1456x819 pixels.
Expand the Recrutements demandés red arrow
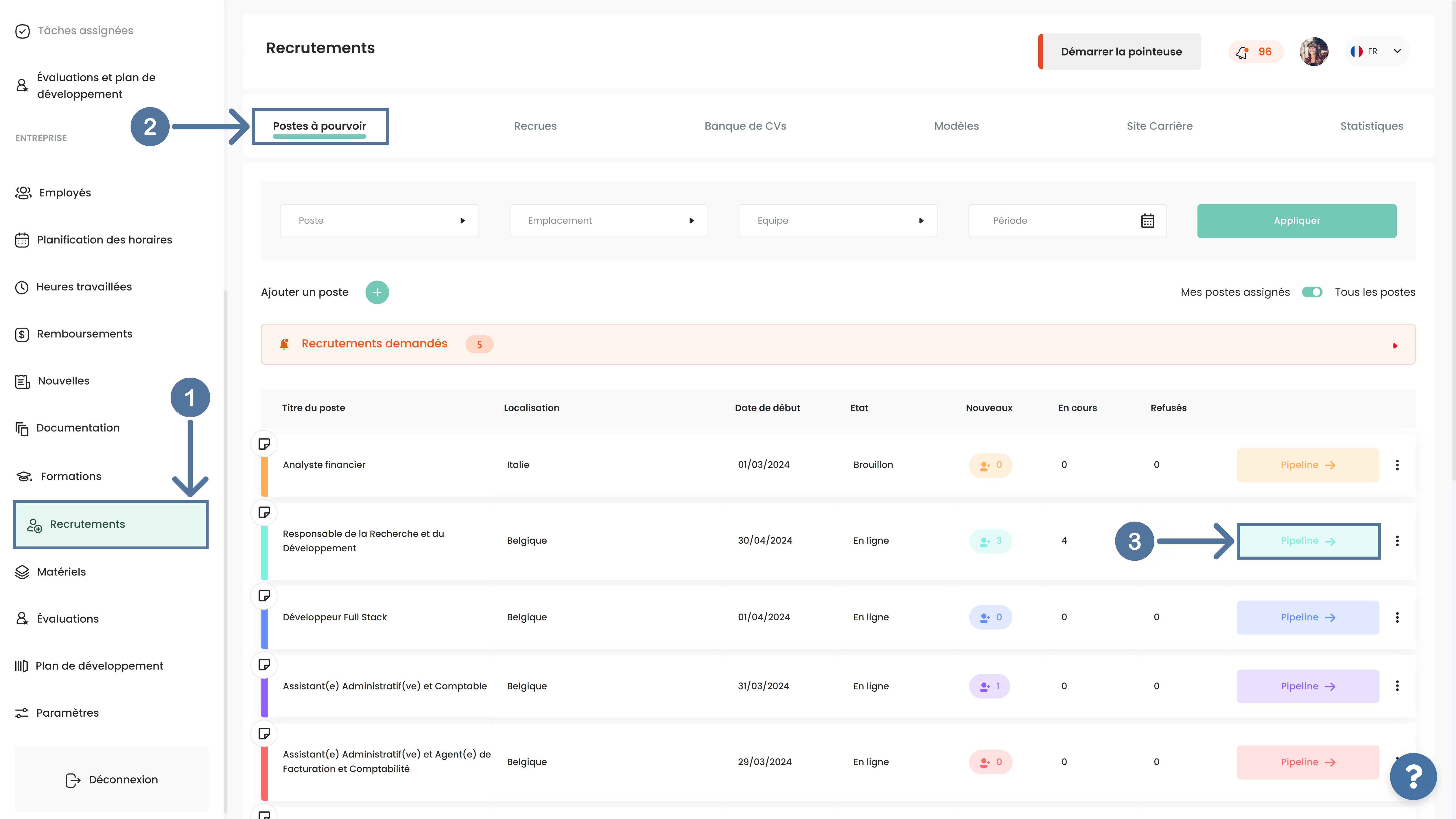pyautogui.click(x=1395, y=345)
